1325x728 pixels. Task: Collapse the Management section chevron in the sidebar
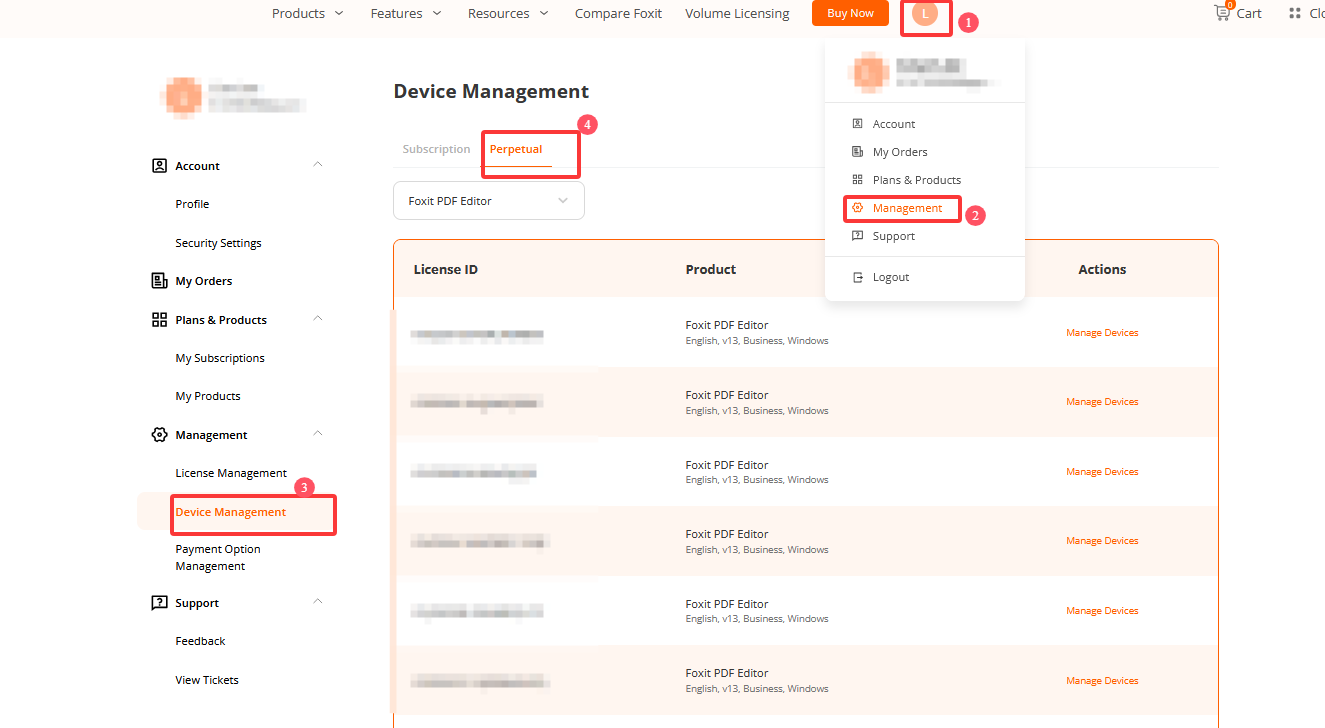click(x=318, y=434)
